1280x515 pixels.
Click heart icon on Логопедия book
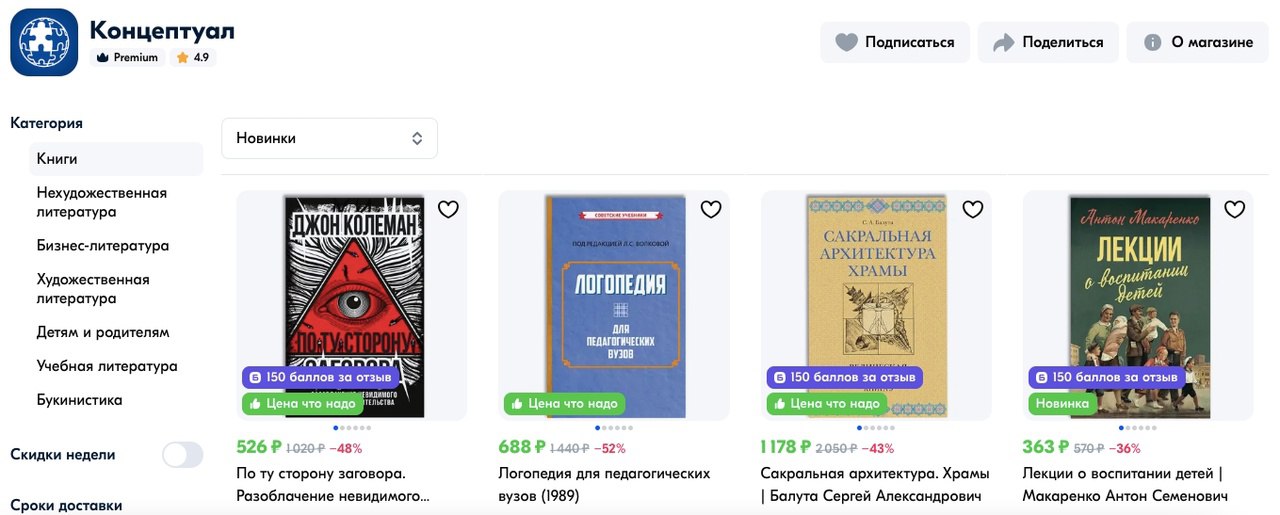pyautogui.click(x=711, y=209)
